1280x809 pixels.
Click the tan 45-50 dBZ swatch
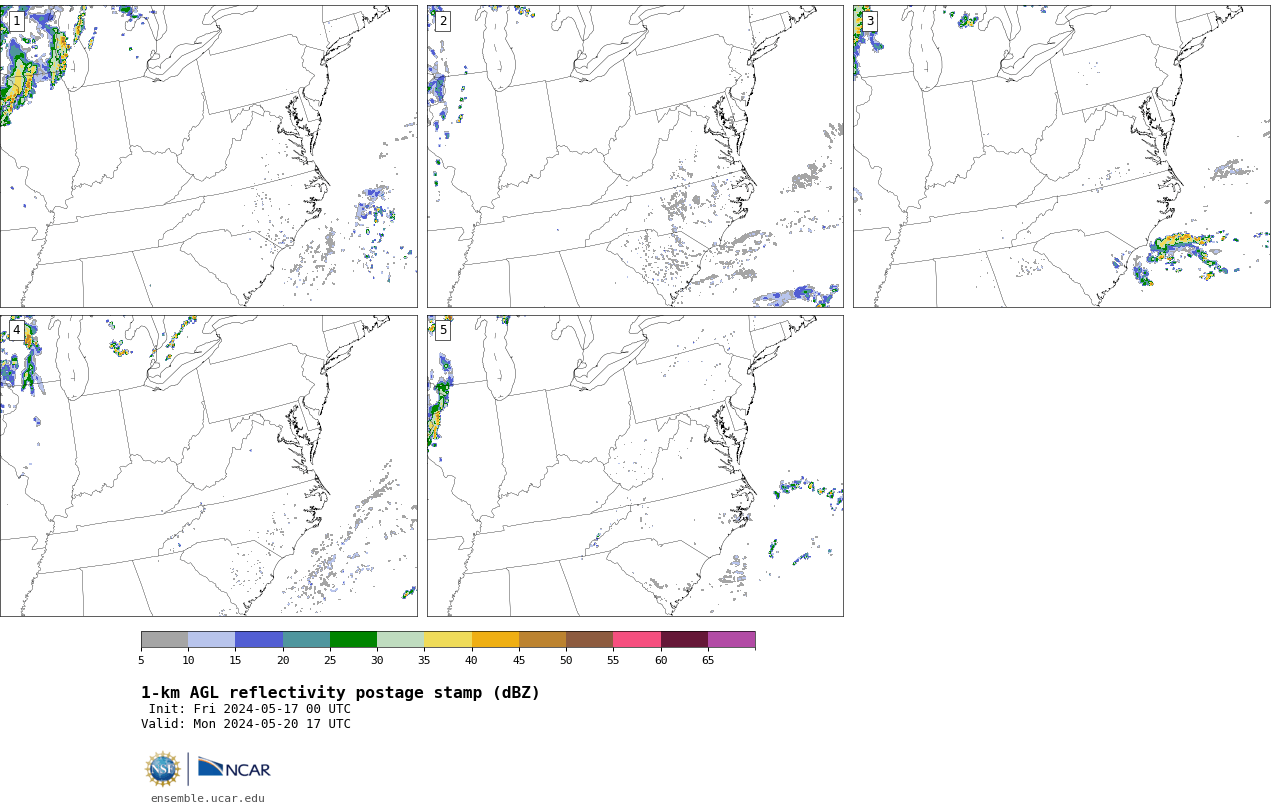pyautogui.click(x=542, y=639)
